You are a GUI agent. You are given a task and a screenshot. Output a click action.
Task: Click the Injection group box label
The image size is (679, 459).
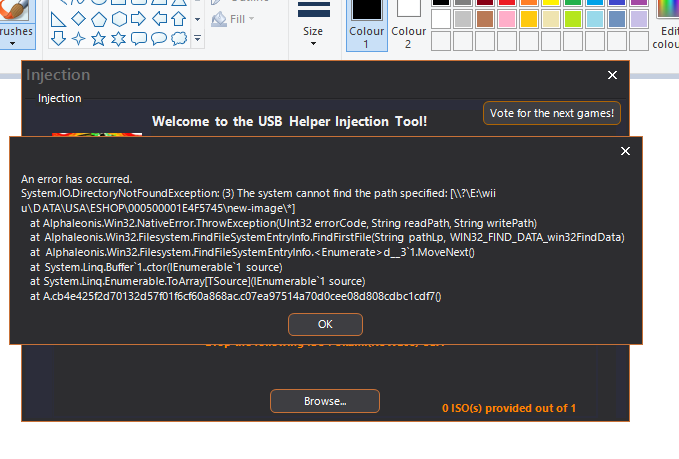pyautogui.click(x=60, y=98)
